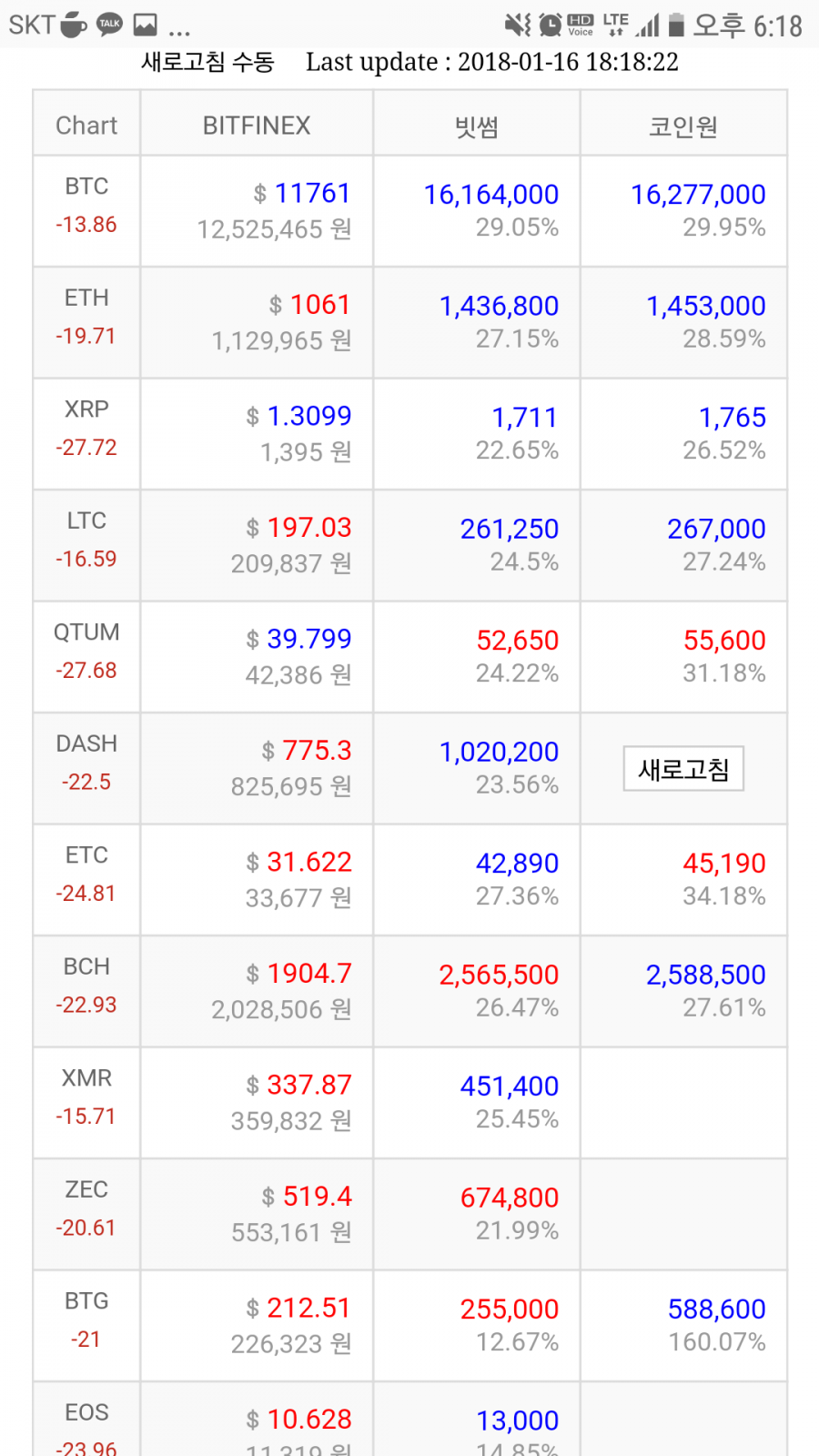Tap Bitfinex QTUM price $ 39.799
Viewport: 819px width, 1456px height.
pyautogui.click(x=298, y=639)
